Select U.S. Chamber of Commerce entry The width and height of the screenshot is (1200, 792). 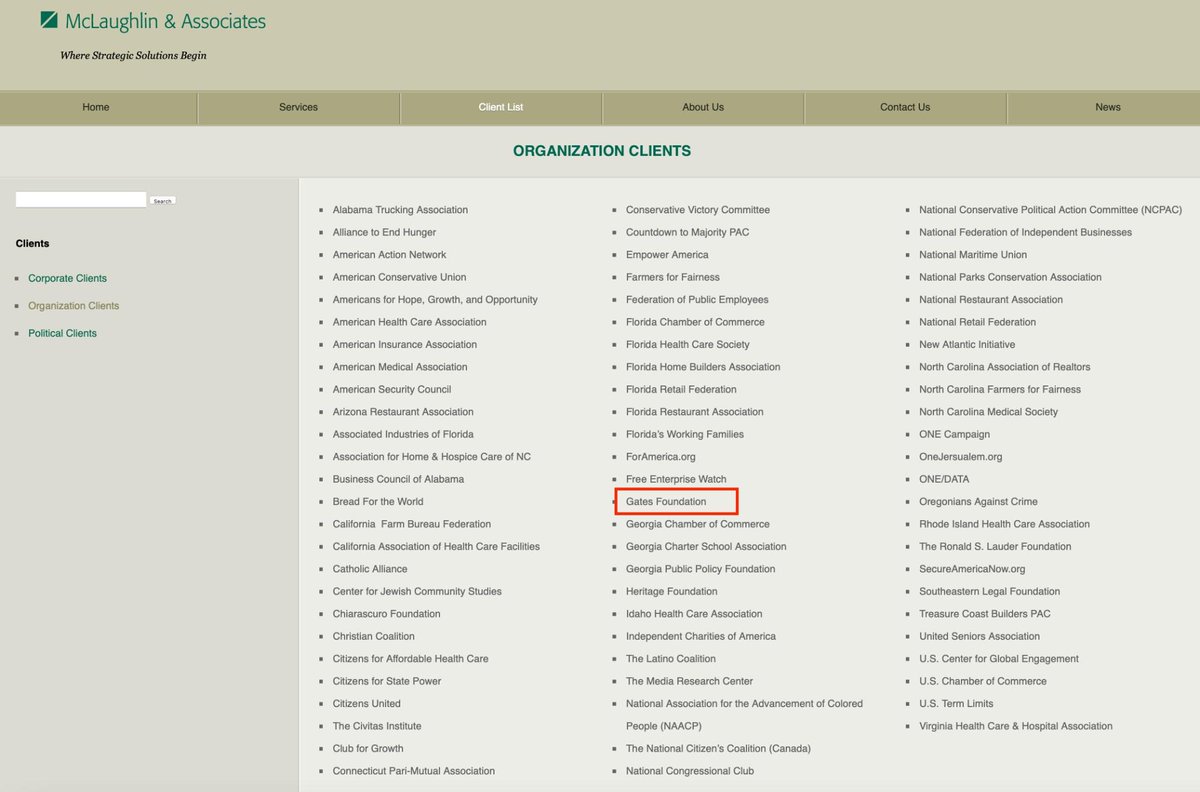click(983, 681)
